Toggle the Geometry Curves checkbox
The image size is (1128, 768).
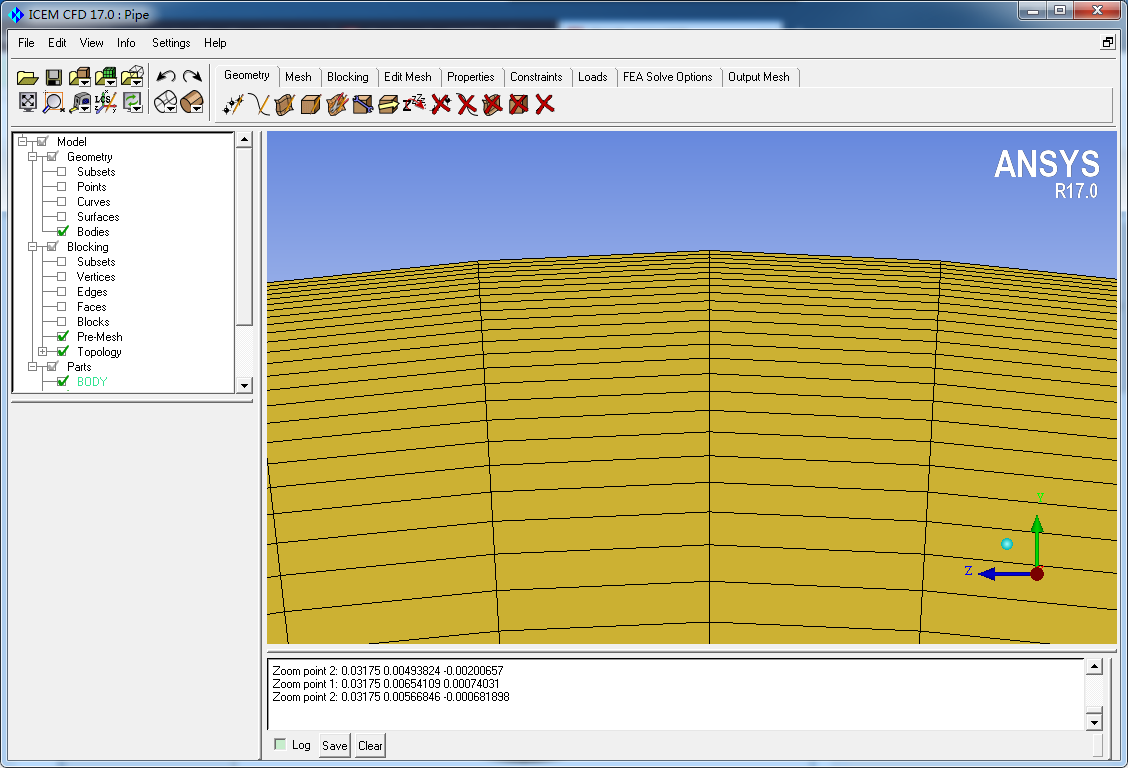tap(62, 202)
